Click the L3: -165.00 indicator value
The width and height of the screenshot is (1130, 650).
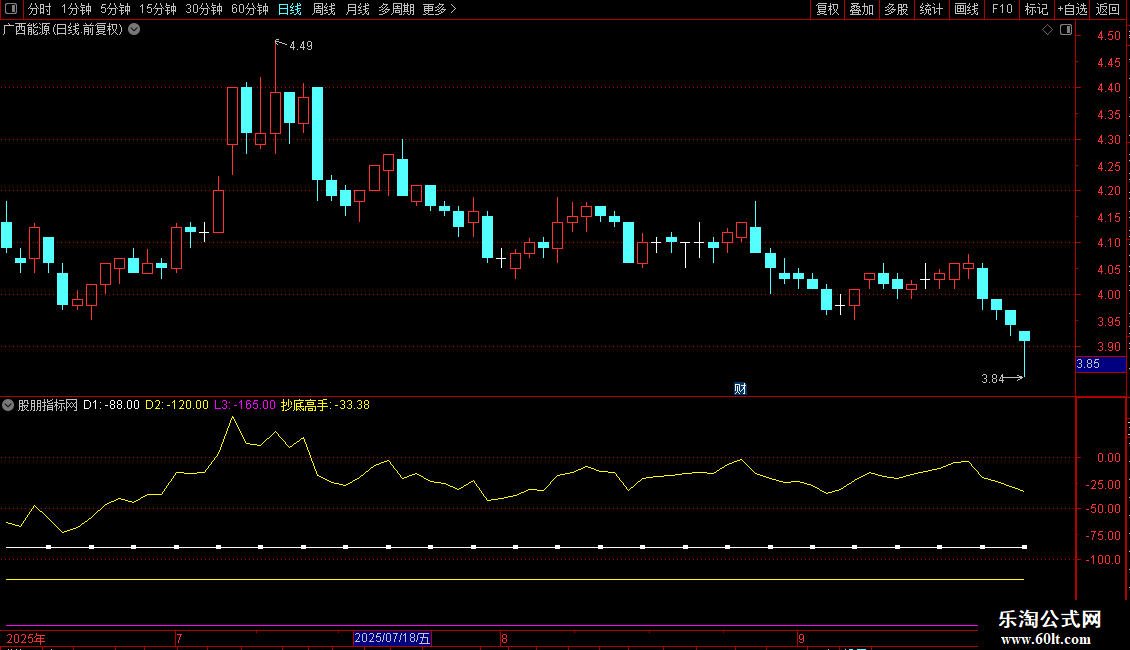[245, 405]
